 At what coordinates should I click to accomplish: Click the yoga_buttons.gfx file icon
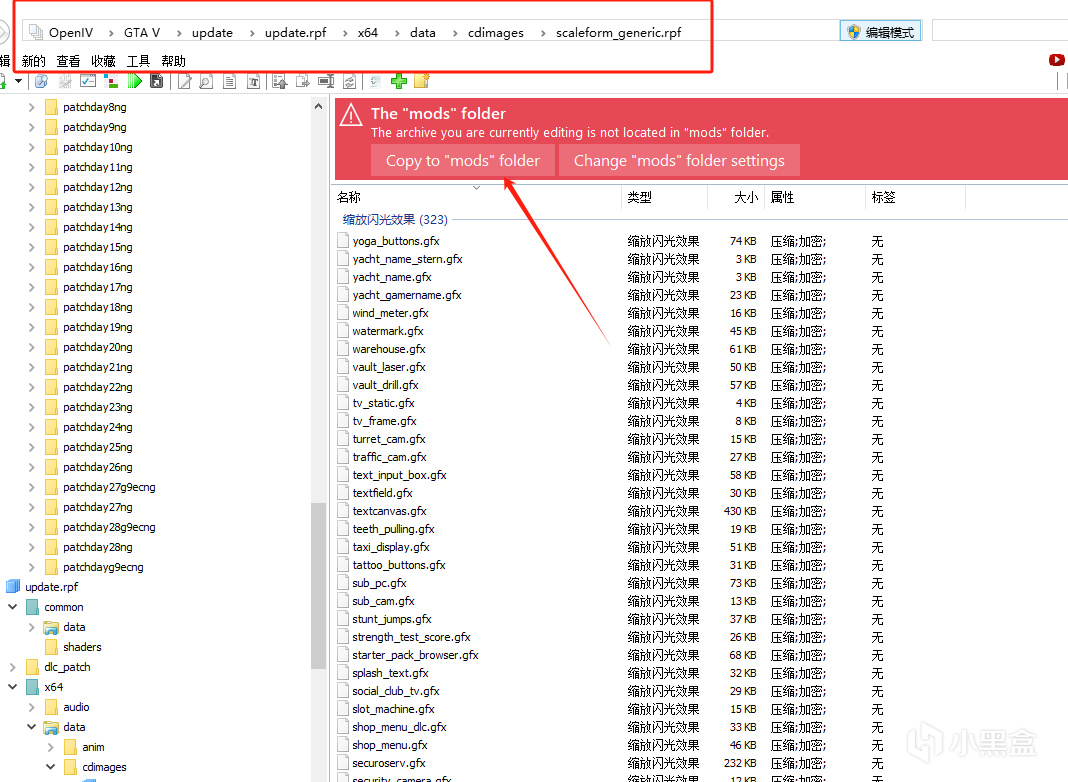(x=343, y=240)
